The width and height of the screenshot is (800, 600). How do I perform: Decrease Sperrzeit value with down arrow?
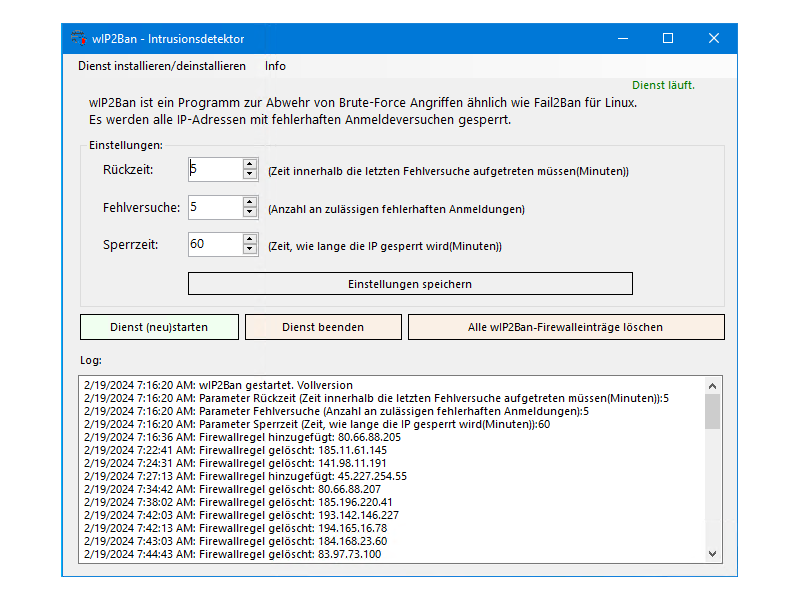[250, 249]
